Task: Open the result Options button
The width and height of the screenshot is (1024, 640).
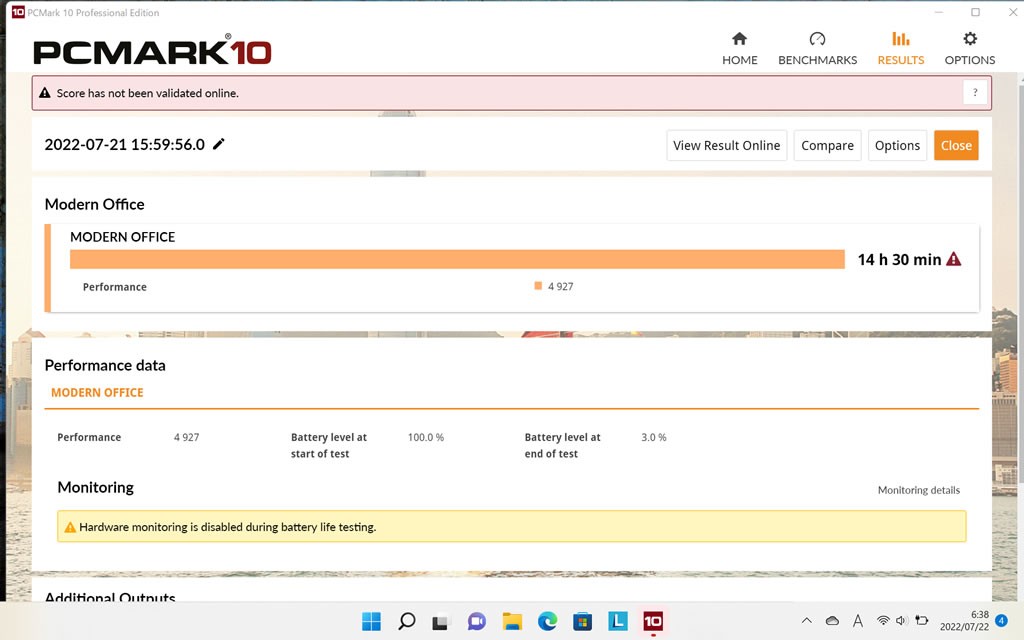Action: [897, 145]
